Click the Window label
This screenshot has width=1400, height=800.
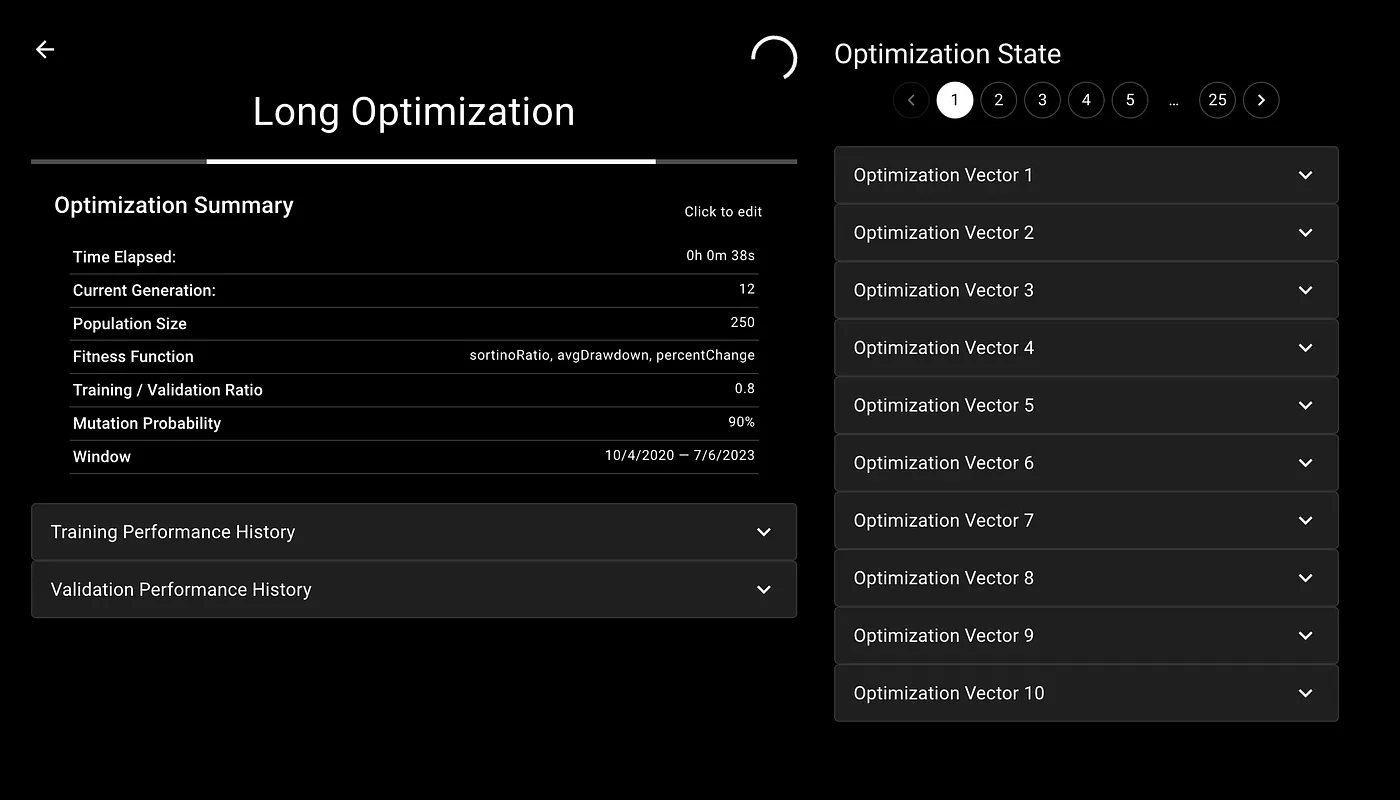pyautogui.click(x=102, y=457)
